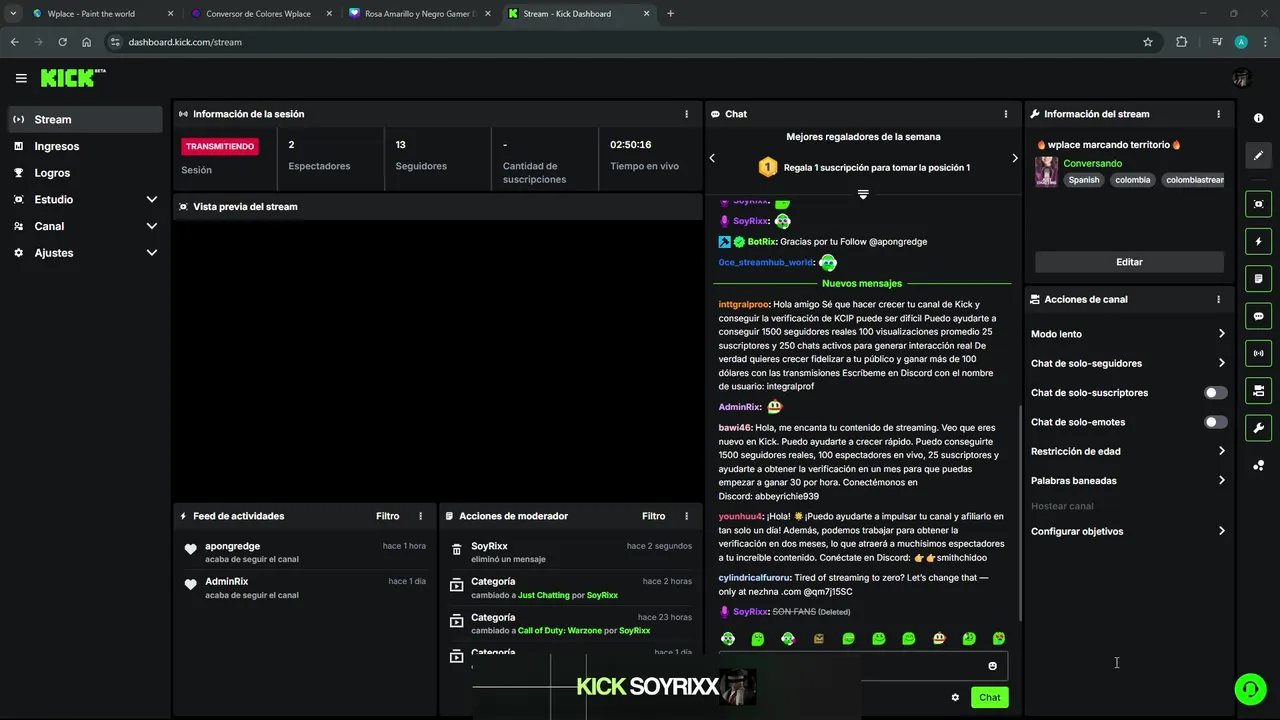Collapse the top gifters banner handle
Viewport: 1280px width, 720px height.
[x=863, y=194]
